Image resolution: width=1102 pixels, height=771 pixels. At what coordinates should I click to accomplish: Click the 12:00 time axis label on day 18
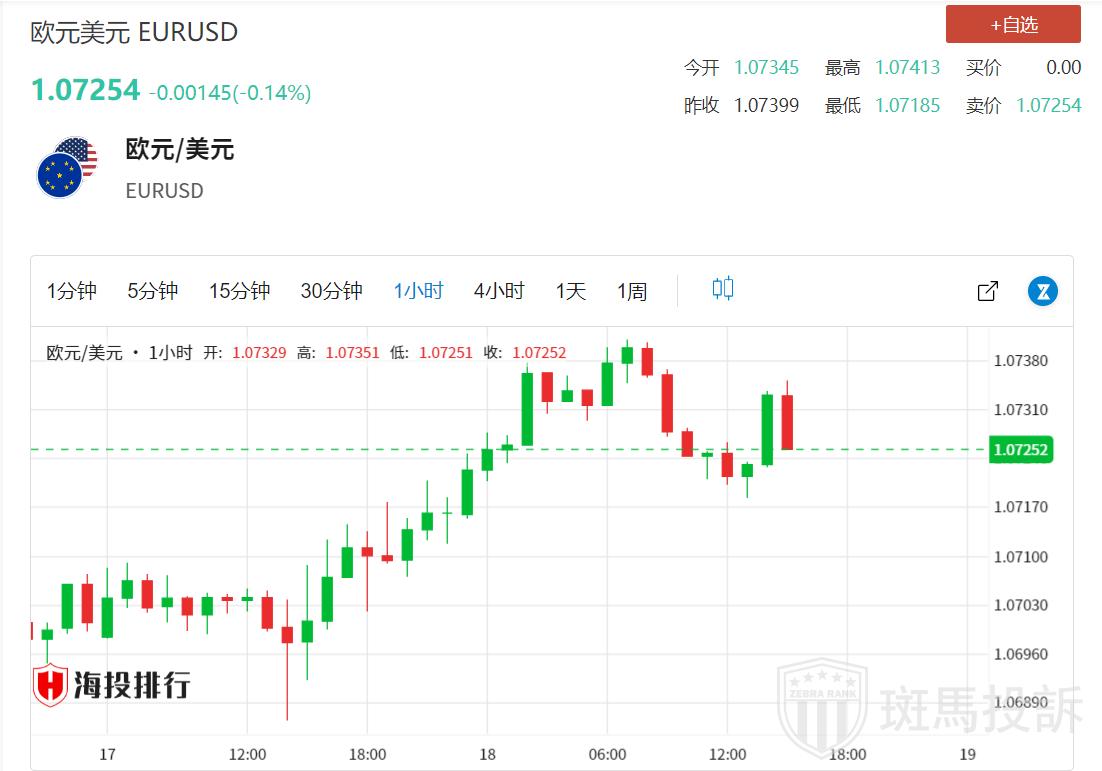pyautogui.click(x=727, y=754)
